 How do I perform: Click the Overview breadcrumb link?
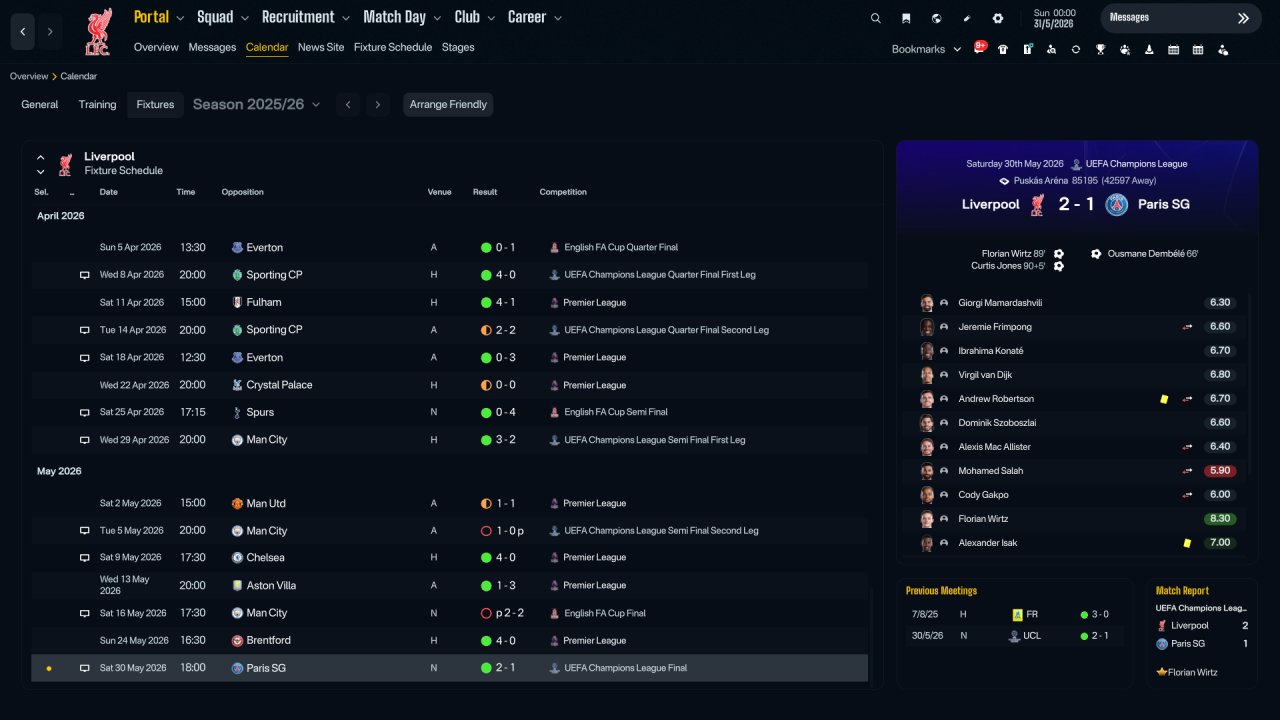(x=29, y=76)
